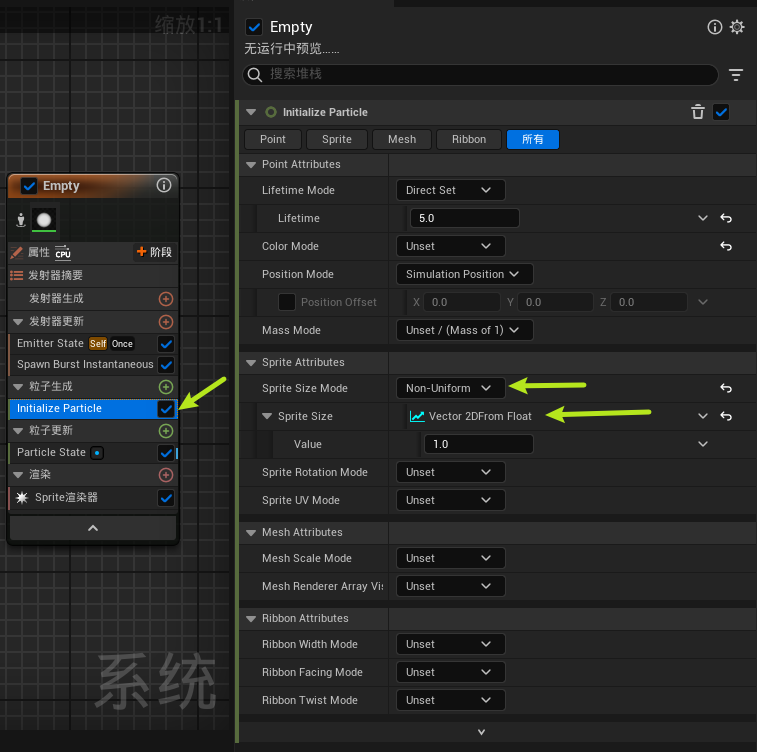Select the Ribbon filter tab
This screenshot has height=752, width=757.
pyautogui.click(x=469, y=139)
